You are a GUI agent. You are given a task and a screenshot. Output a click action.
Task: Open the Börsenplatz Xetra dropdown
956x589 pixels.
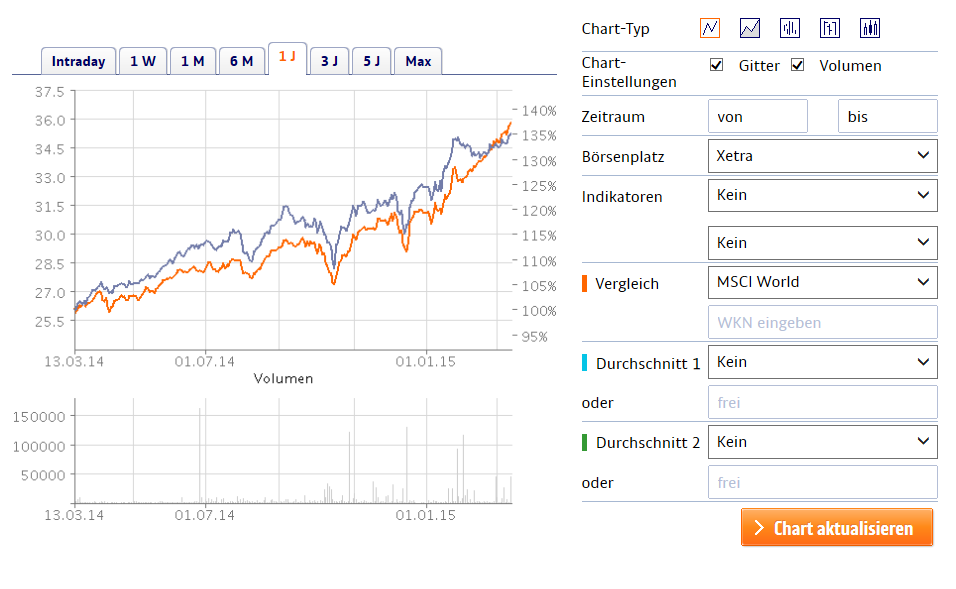(822, 156)
